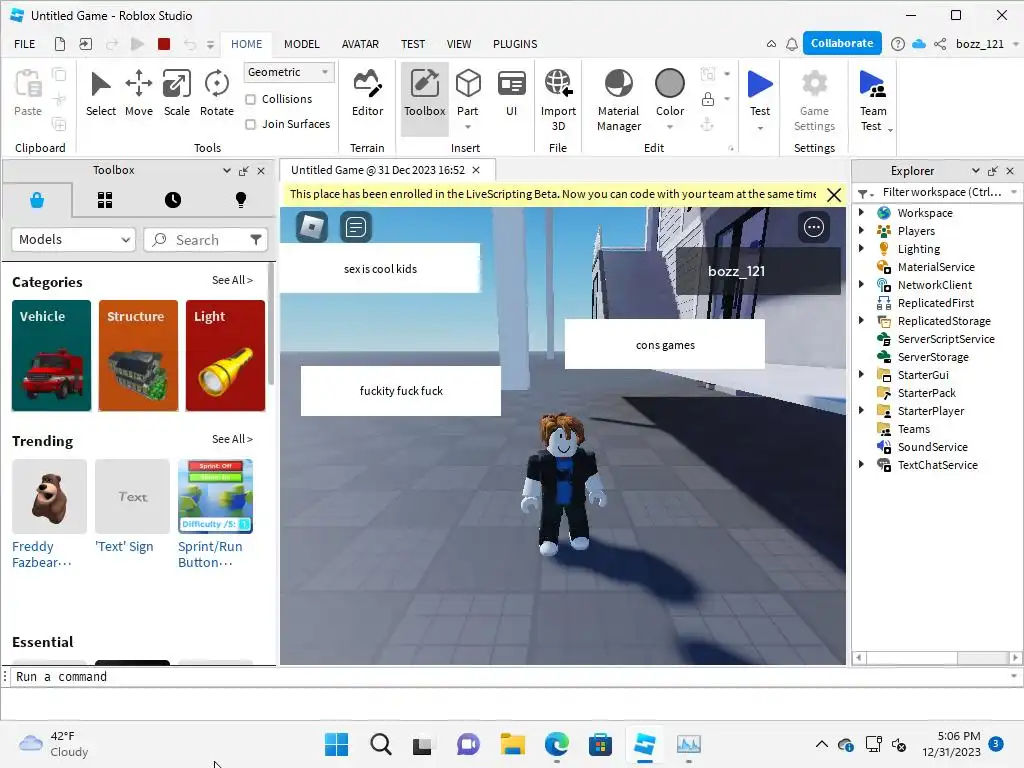Select SoundService in Explorer
1024x768 pixels.
pos(932,447)
